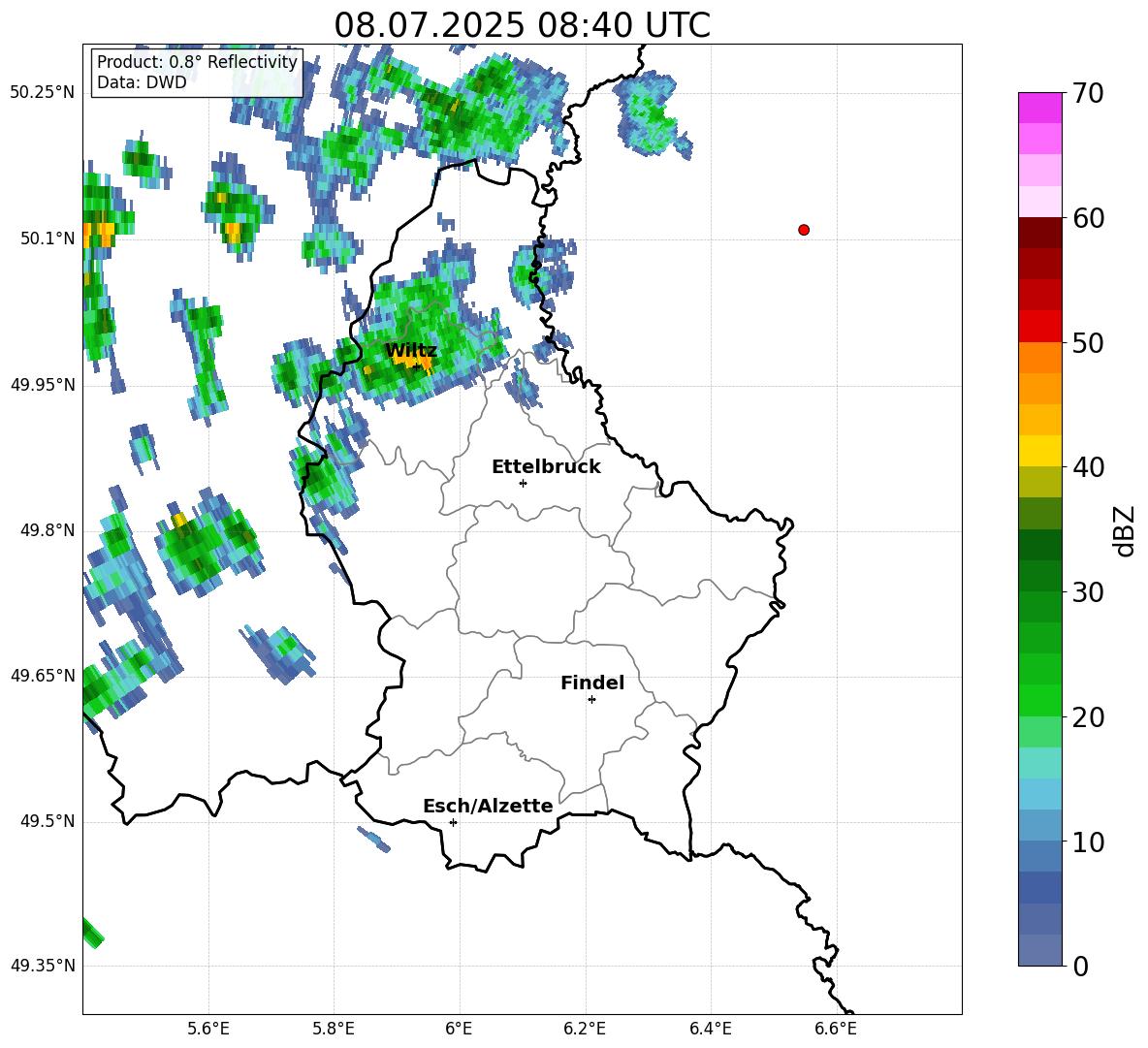Click the 6°E longitude label

click(459, 1029)
